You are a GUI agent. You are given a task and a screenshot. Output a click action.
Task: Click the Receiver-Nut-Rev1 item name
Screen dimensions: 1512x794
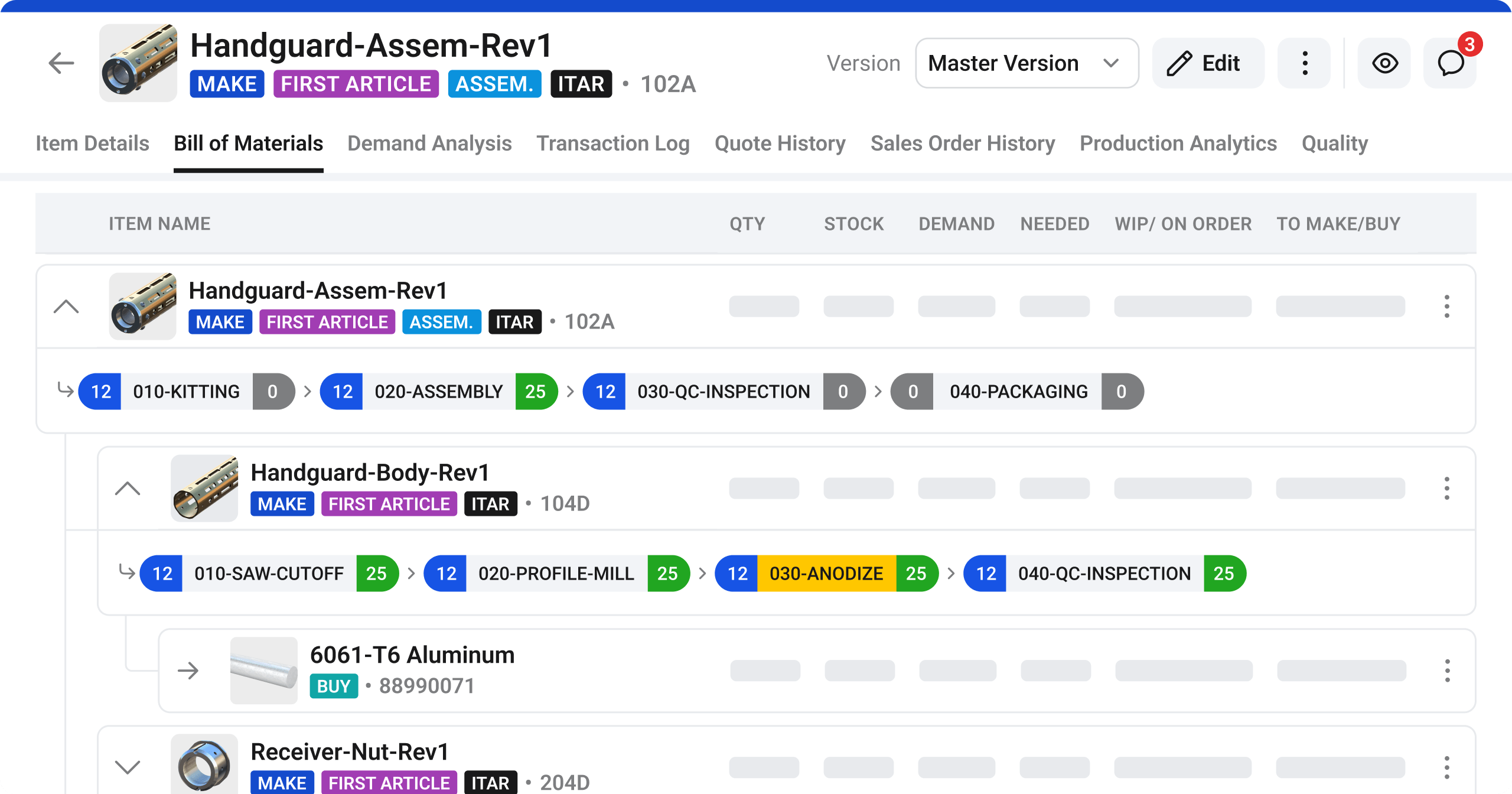point(350,751)
